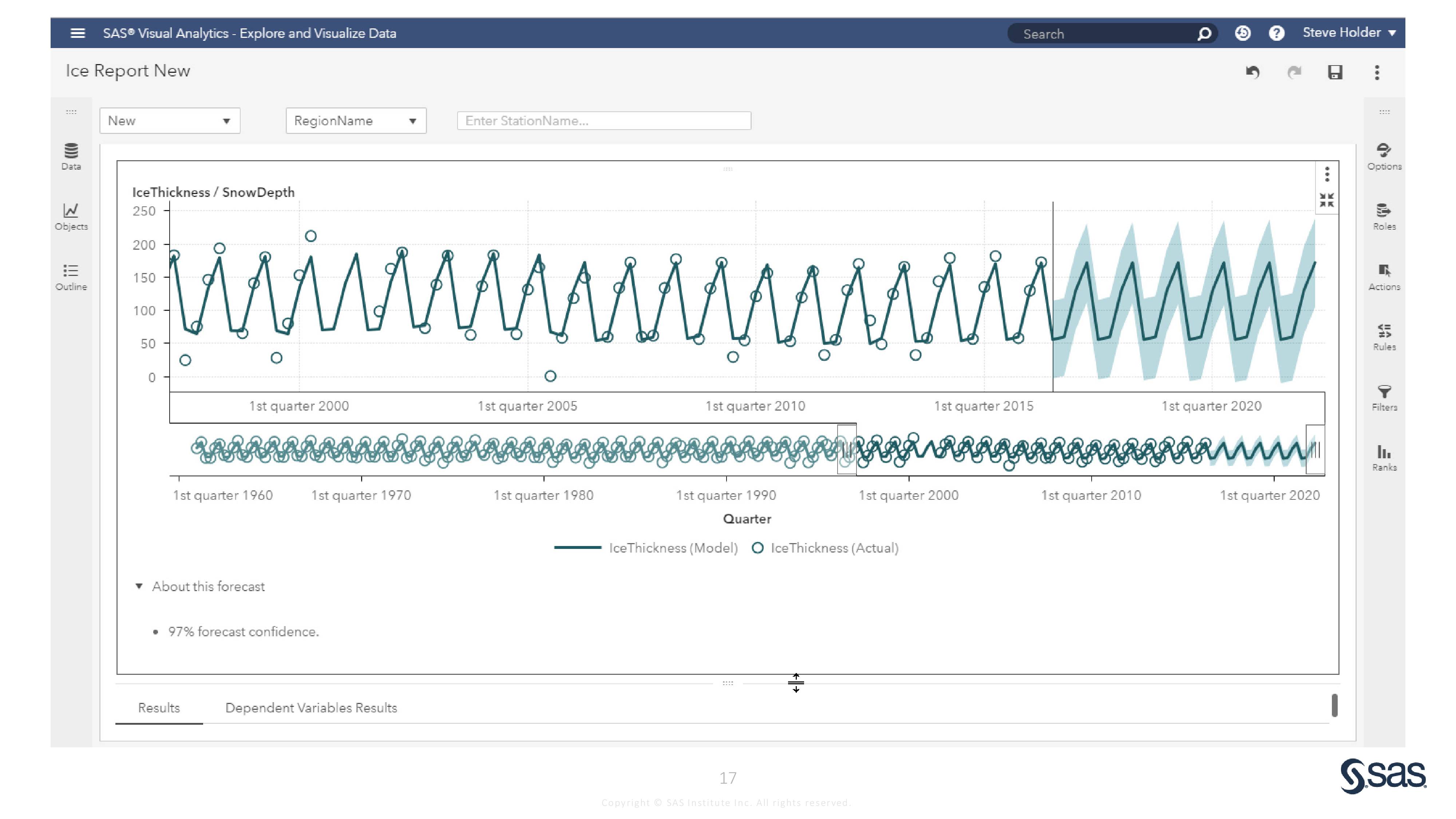Click the splitter handle above the tabs

(727, 683)
